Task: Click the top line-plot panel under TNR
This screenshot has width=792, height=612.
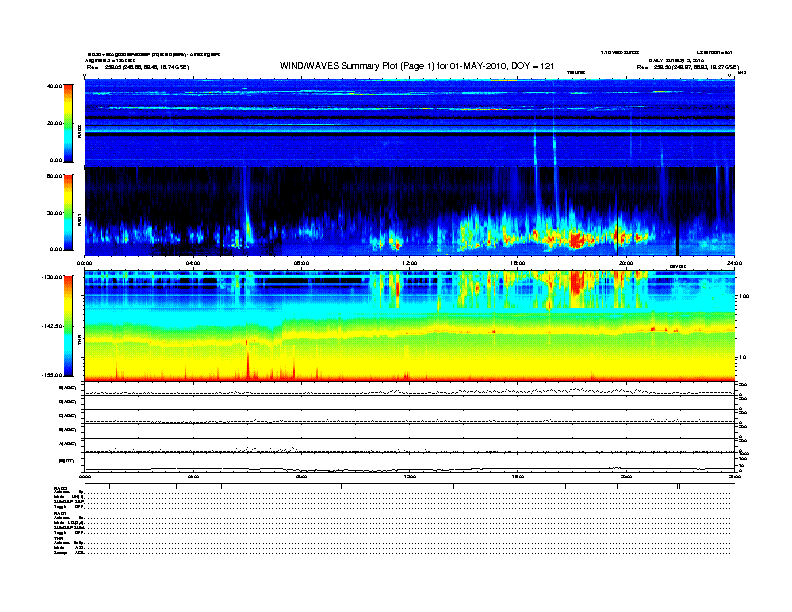Action: (410, 388)
